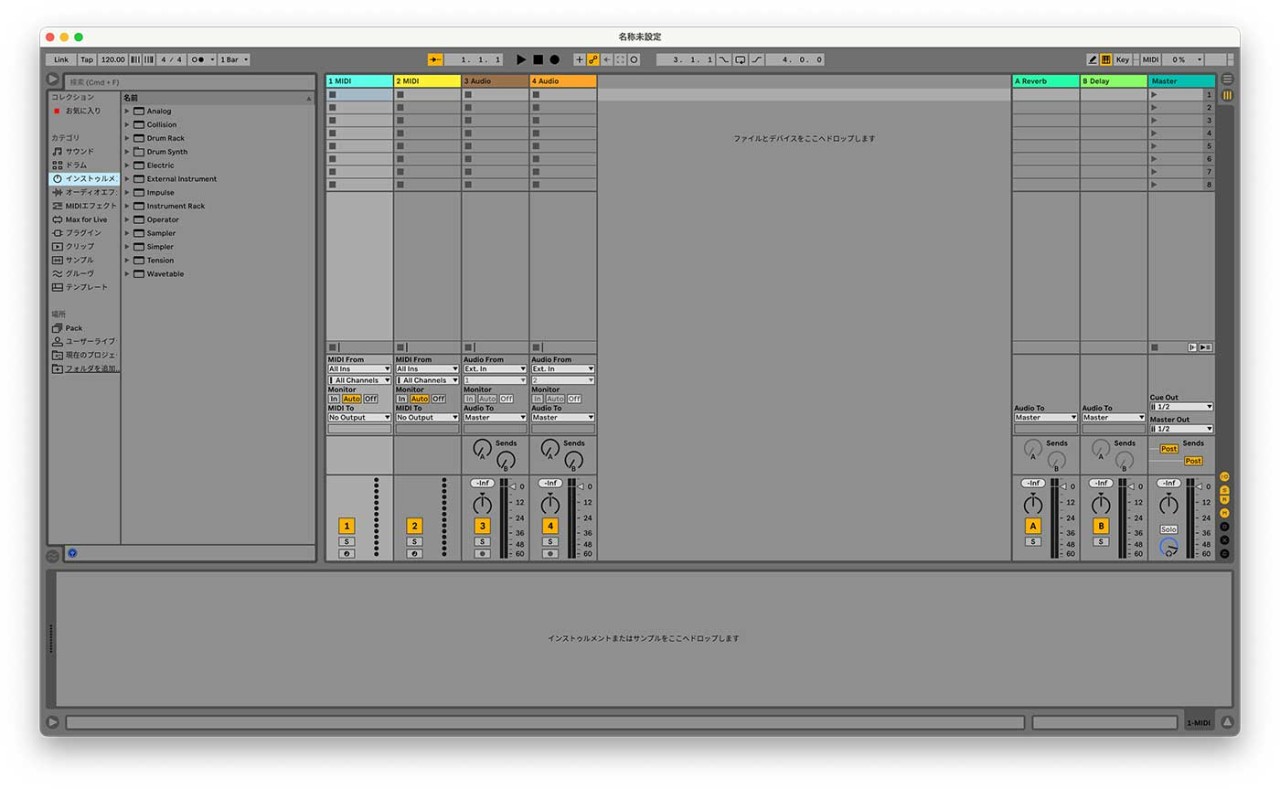Screen dimensions: 1280x789
Task: Enable Post on the Master track Send A
Action: (1168, 450)
